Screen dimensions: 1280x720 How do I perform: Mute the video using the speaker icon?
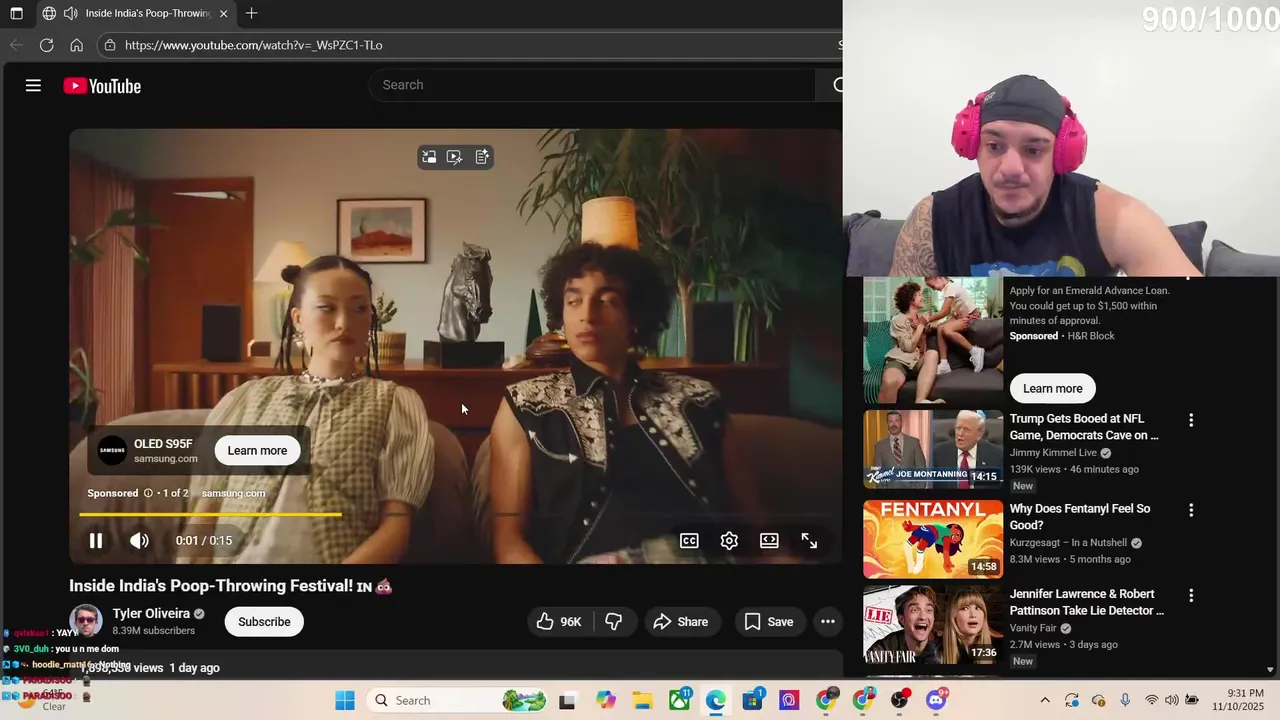[x=139, y=541]
